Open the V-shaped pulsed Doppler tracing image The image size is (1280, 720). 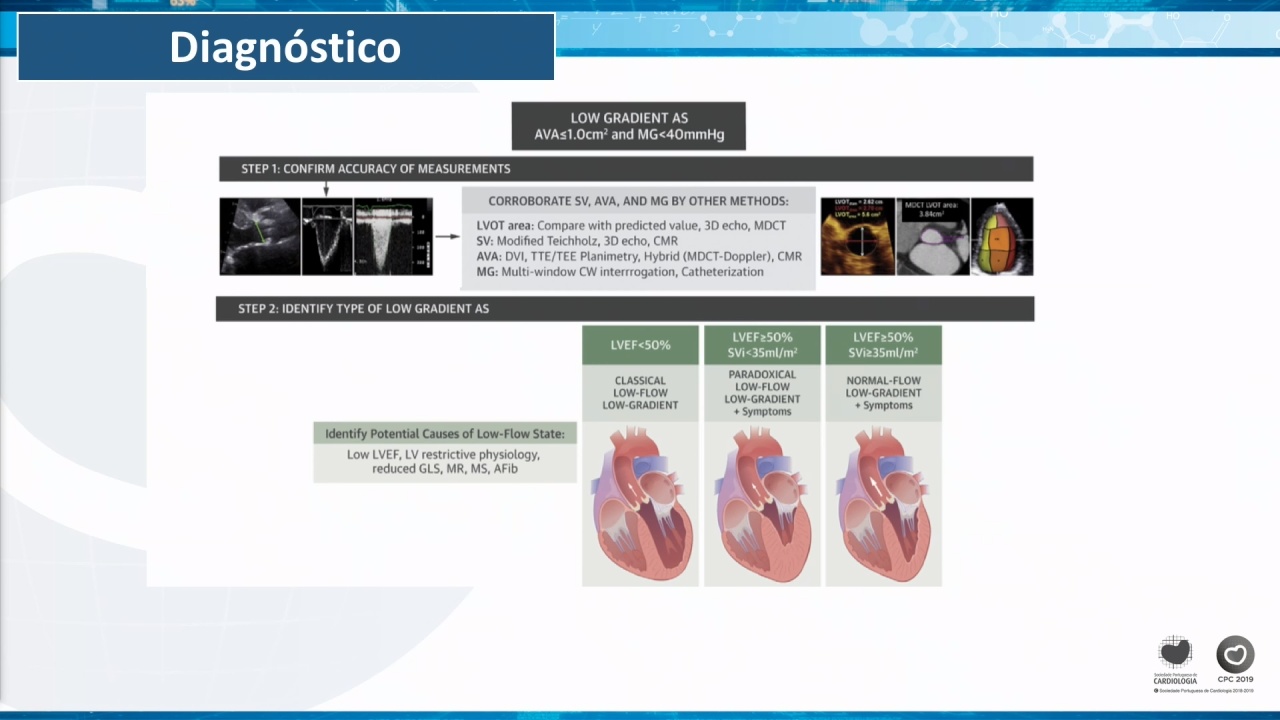pos(328,236)
